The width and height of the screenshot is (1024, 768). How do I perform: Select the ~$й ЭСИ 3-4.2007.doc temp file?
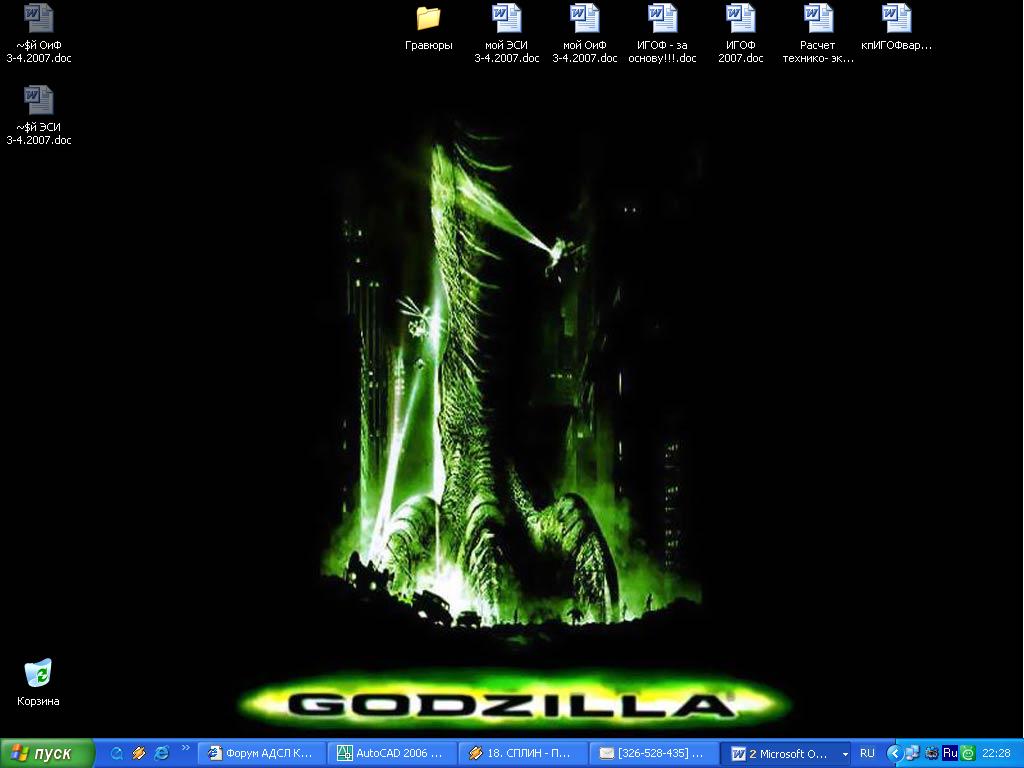pos(38,100)
